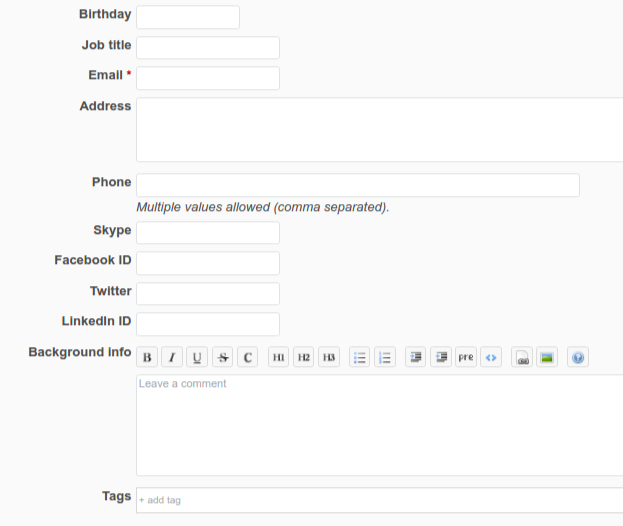Insert an H2 heading
The height and width of the screenshot is (526, 623).
point(303,357)
